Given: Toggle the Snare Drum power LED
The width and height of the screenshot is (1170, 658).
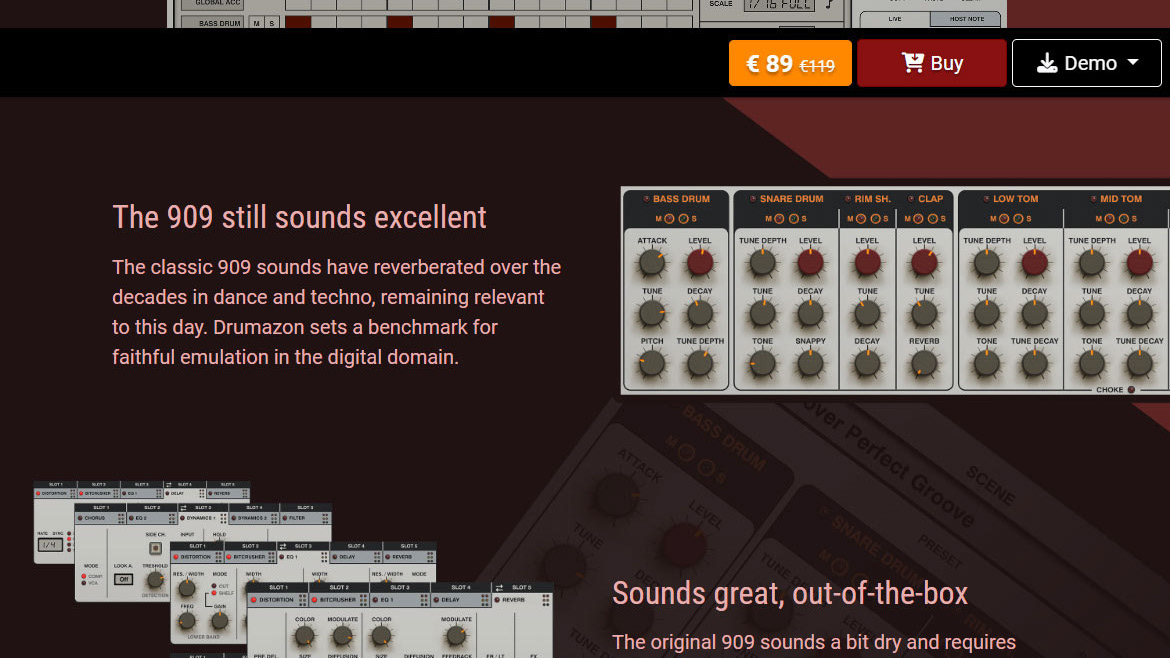Looking at the screenshot, I should 753,199.
